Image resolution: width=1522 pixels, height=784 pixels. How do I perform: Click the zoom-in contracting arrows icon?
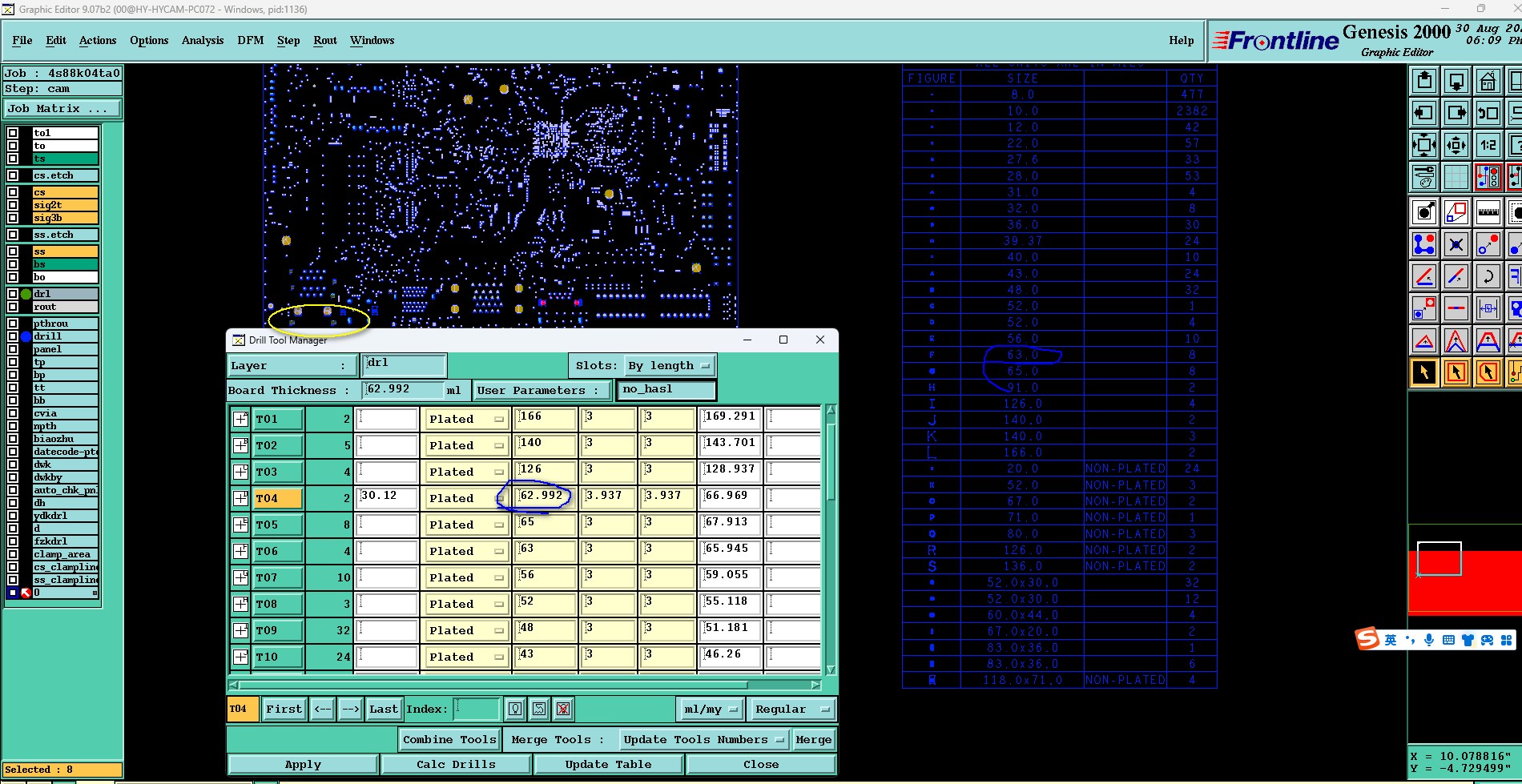click(x=1456, y=145)
